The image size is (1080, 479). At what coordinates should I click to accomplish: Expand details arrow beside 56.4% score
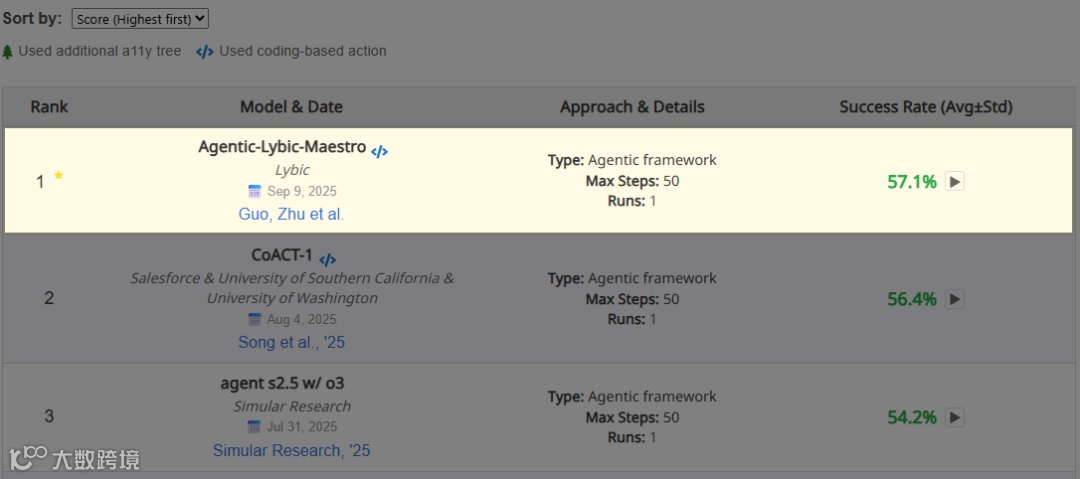[955, 299]
